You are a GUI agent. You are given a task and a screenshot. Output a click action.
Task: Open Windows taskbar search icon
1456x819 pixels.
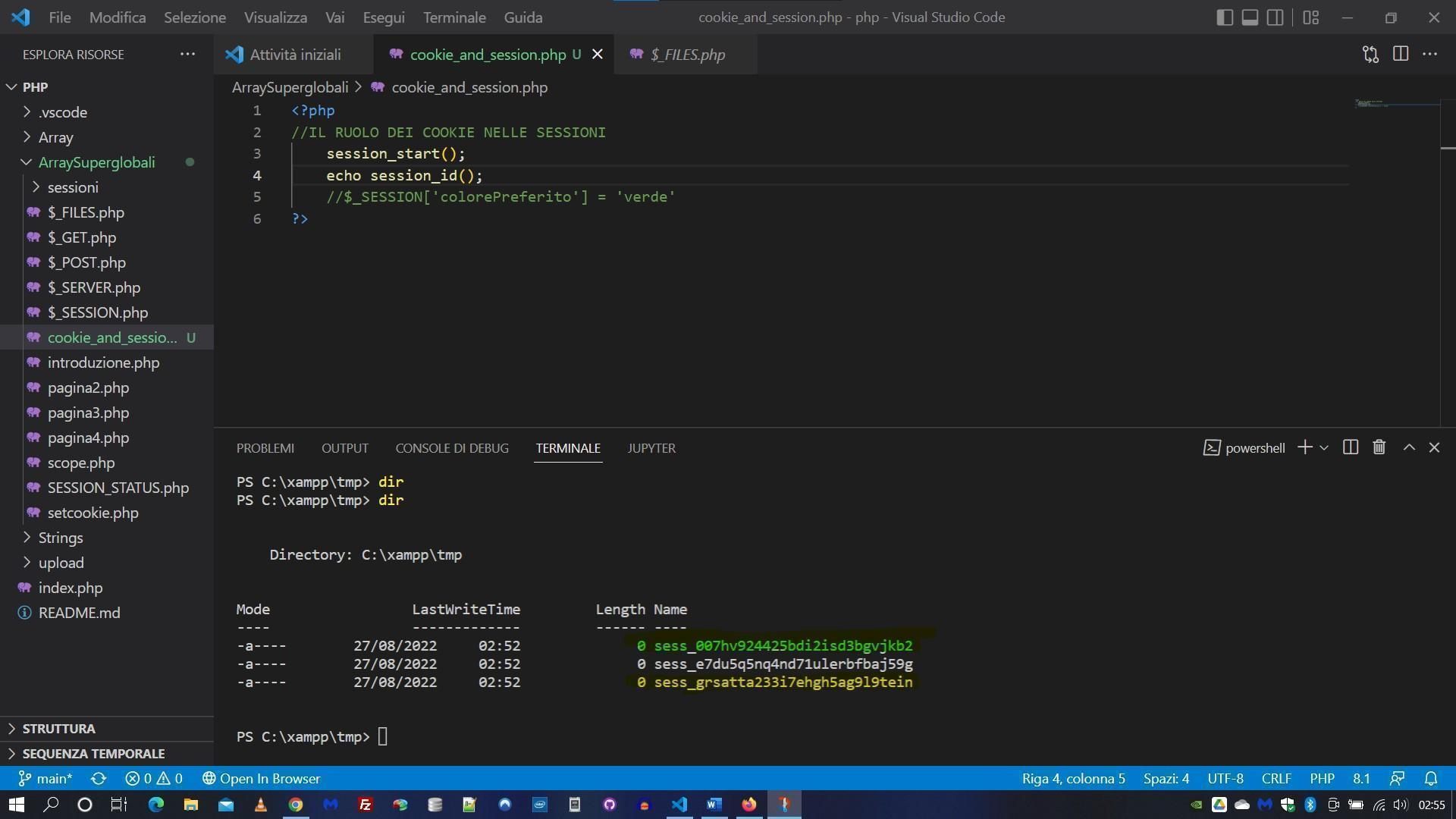point(51,805)
